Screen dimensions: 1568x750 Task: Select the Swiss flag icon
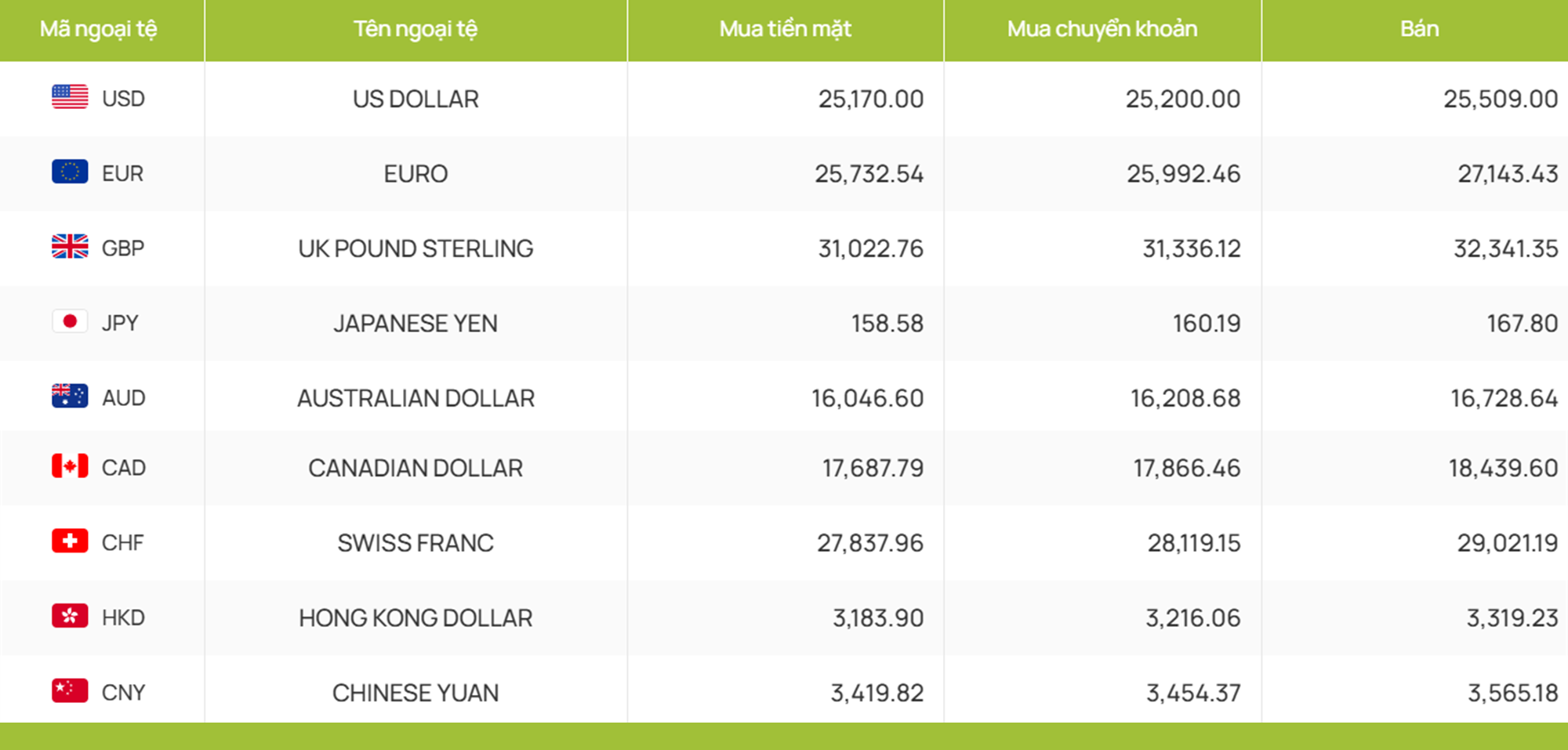coord(70,541)
